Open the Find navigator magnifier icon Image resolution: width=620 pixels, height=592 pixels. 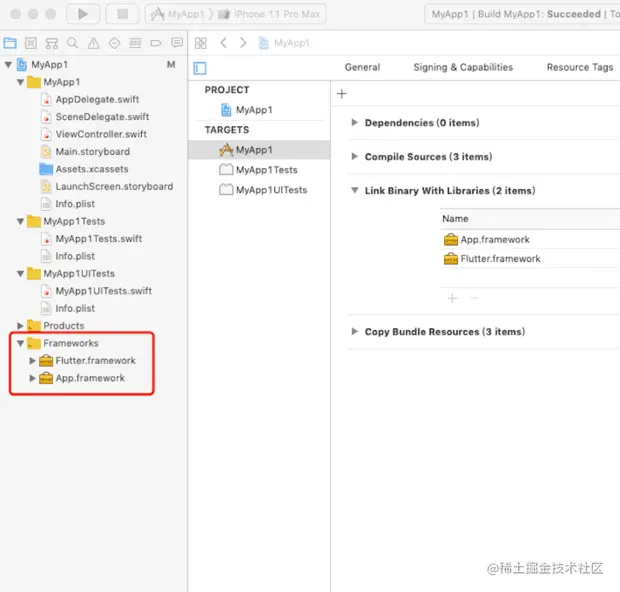72,43
